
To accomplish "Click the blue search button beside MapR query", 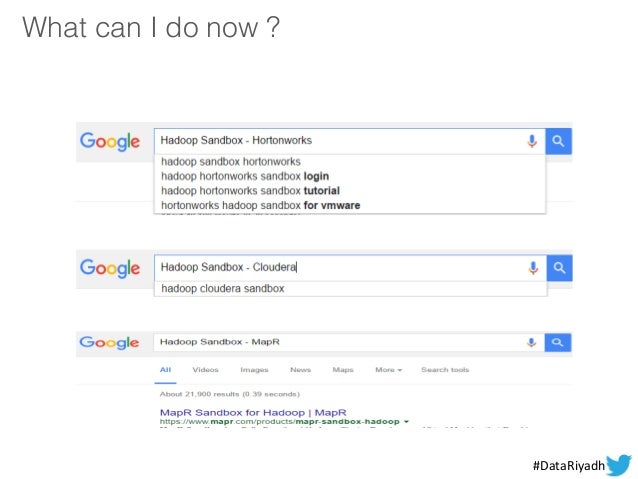I will click(557, 342).
